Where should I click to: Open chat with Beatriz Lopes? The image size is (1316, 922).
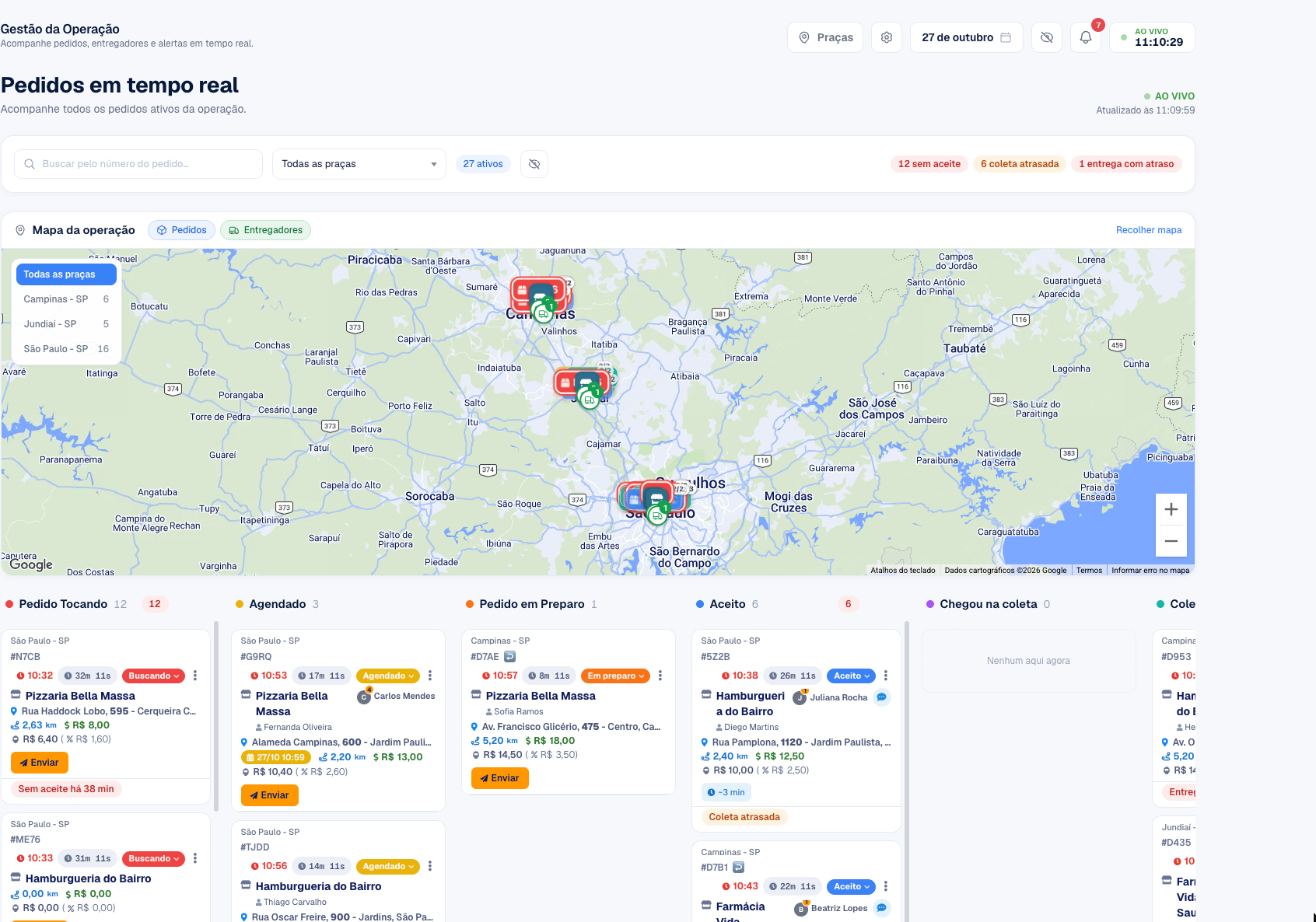(882, 908)
